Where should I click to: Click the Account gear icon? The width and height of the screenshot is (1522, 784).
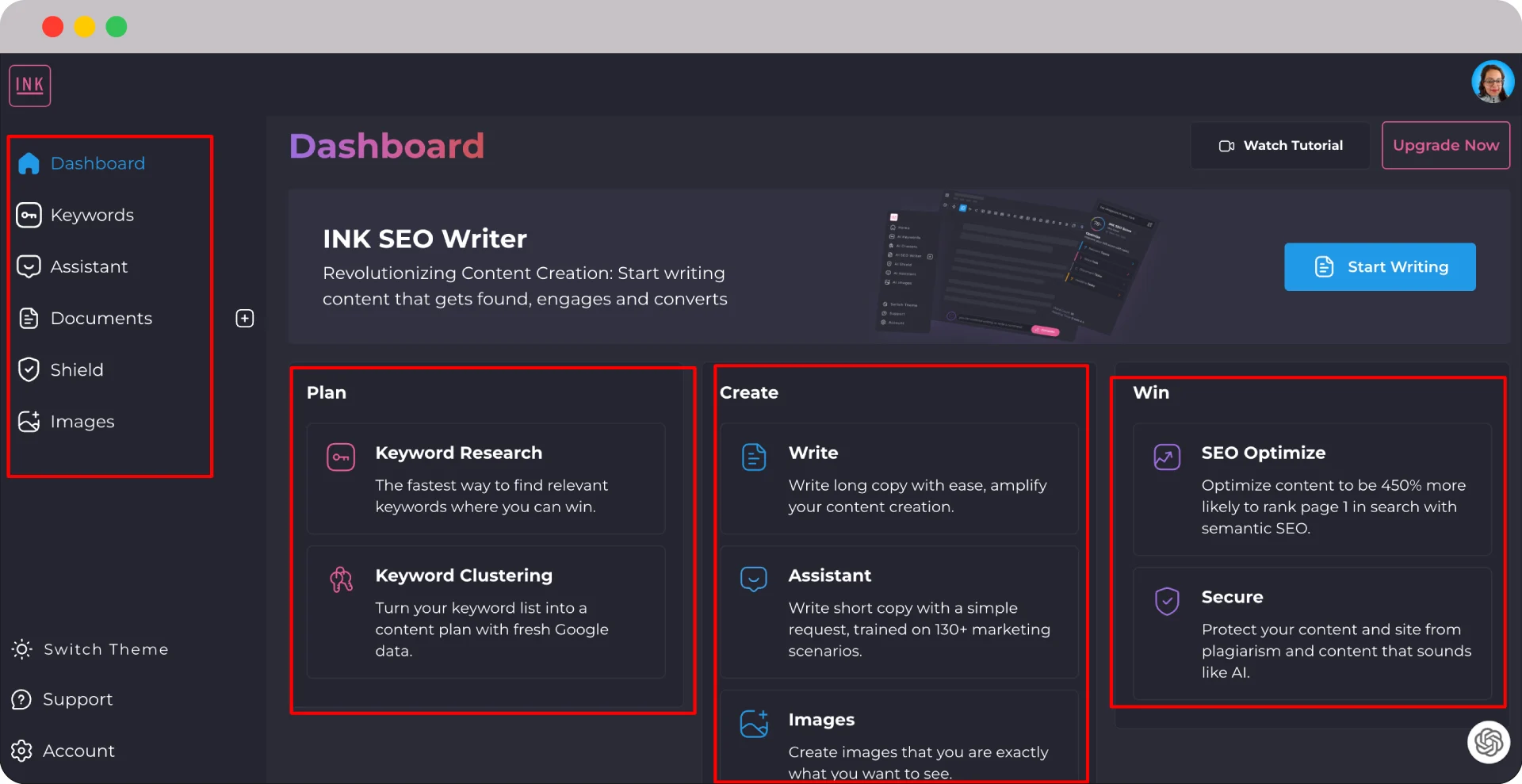point(21,751)
